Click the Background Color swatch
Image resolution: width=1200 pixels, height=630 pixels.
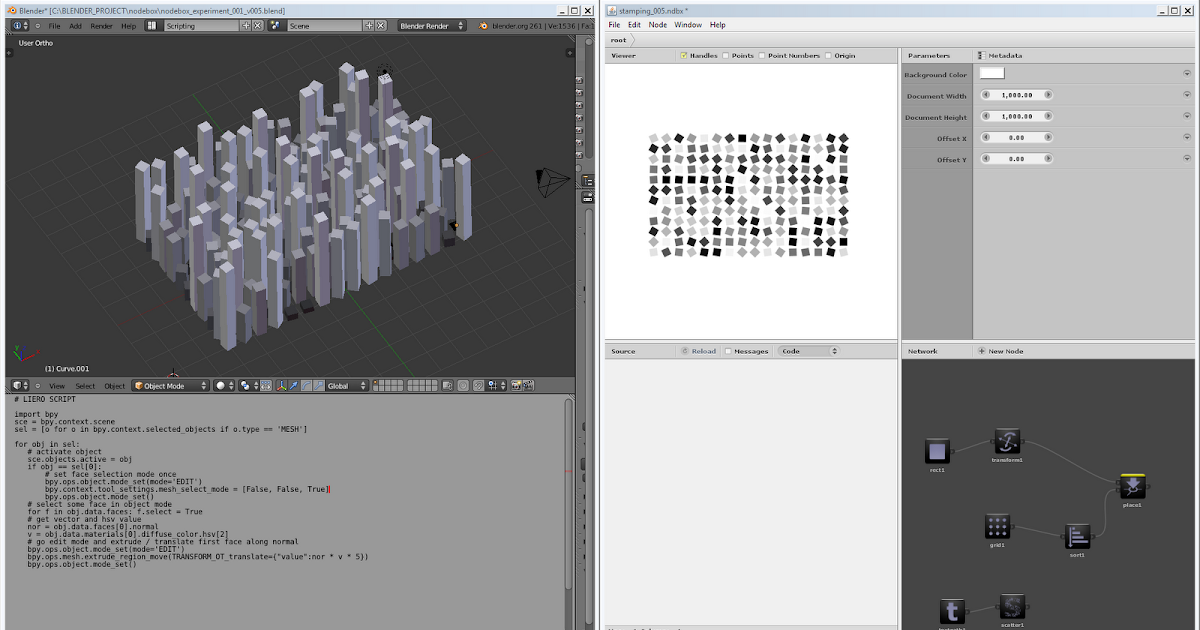(x=991, y=73)
